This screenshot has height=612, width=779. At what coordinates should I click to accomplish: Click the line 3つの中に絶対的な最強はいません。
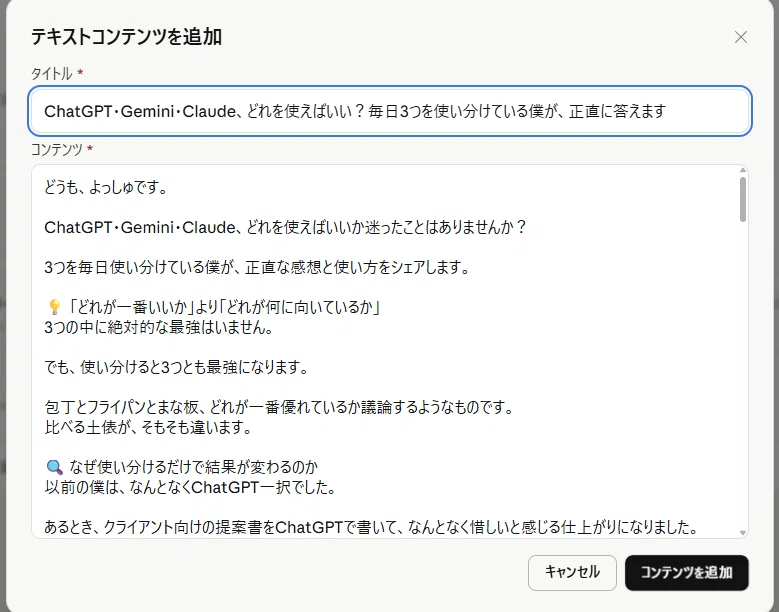(158, 327)
